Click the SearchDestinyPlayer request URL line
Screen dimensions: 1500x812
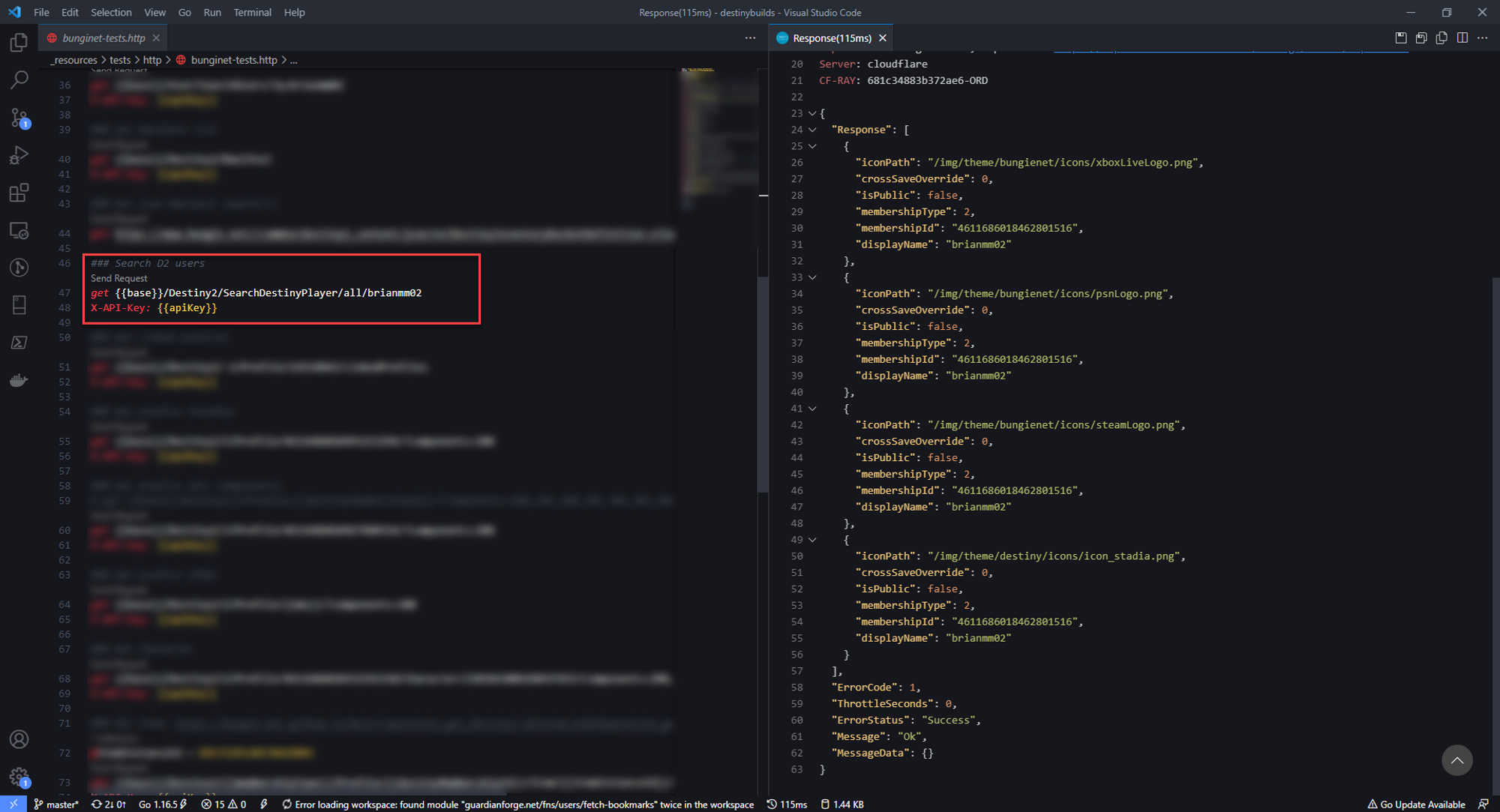tap(256, 293)
